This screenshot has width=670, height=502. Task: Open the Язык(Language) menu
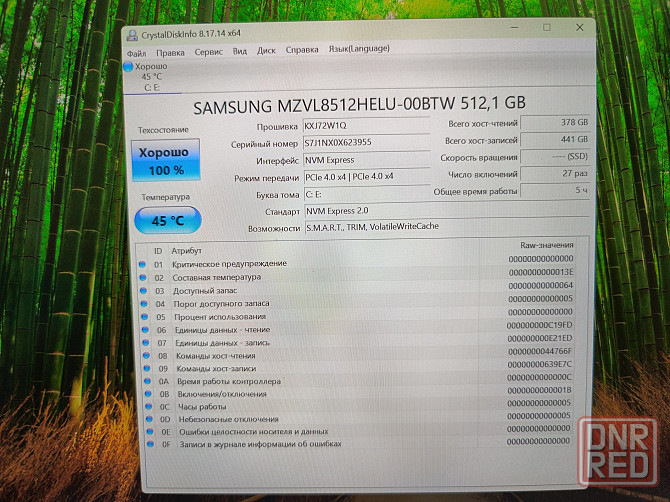pyautogui.click(x=359, y=49)
